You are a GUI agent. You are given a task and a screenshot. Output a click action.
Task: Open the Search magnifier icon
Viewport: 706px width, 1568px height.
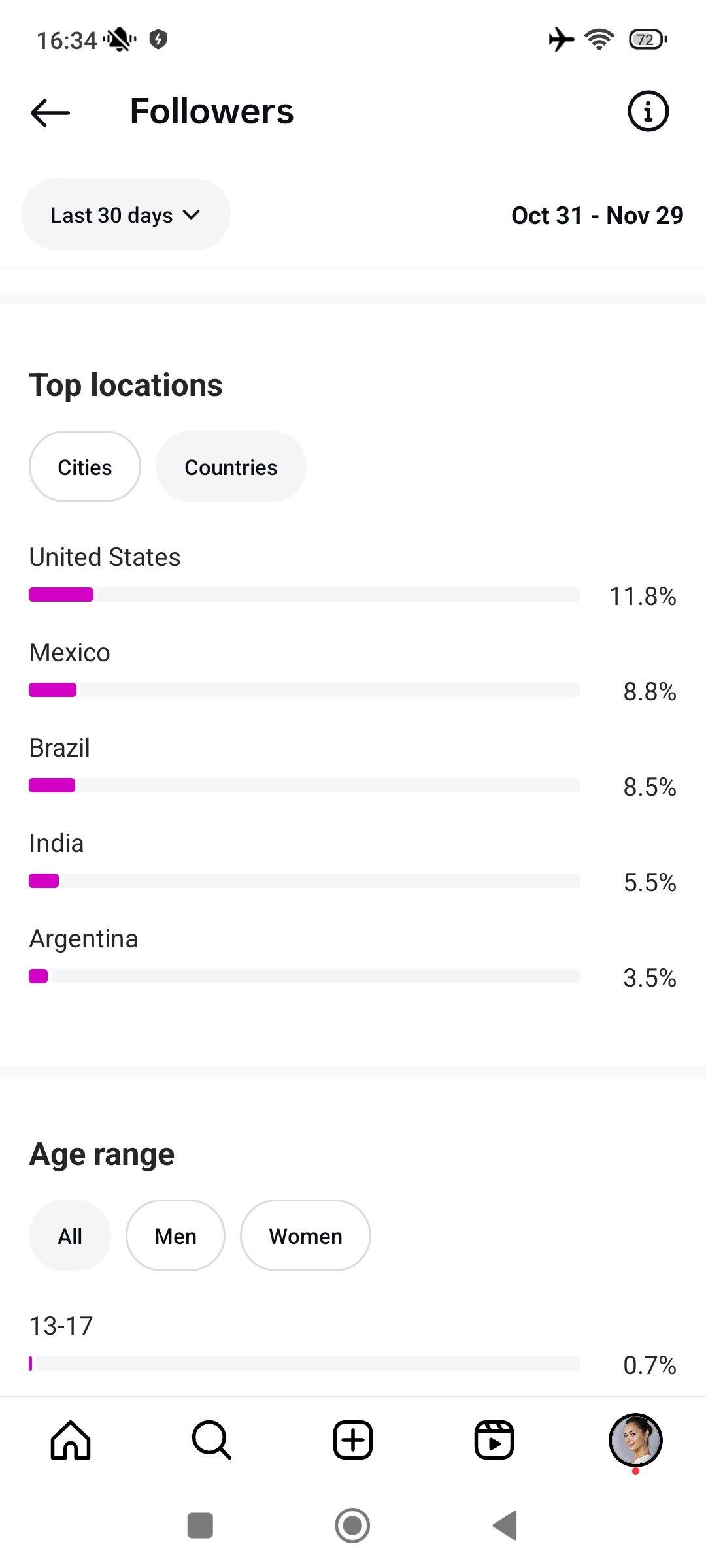212,1440
